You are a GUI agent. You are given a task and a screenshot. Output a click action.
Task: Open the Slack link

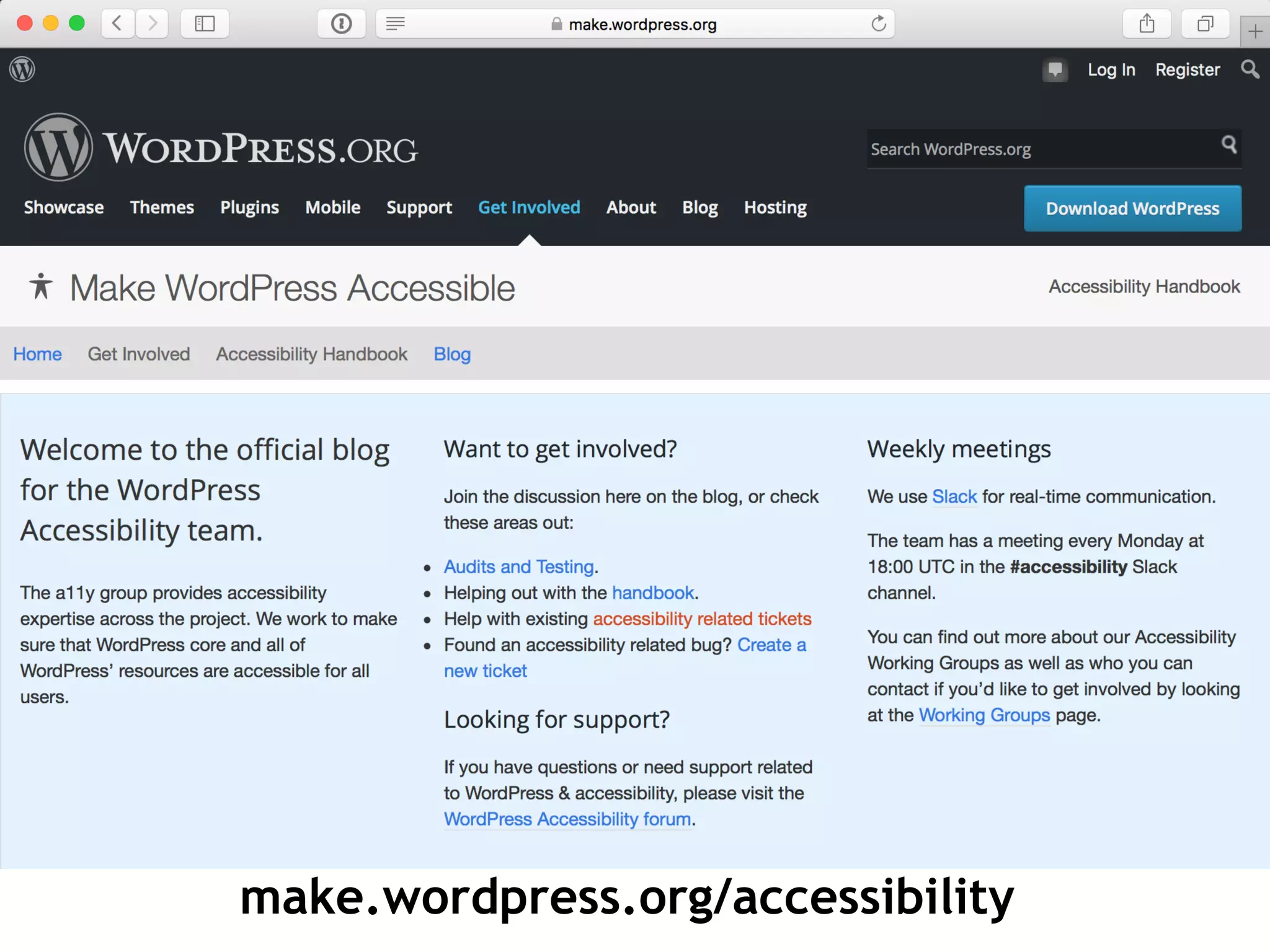(954, 496)
